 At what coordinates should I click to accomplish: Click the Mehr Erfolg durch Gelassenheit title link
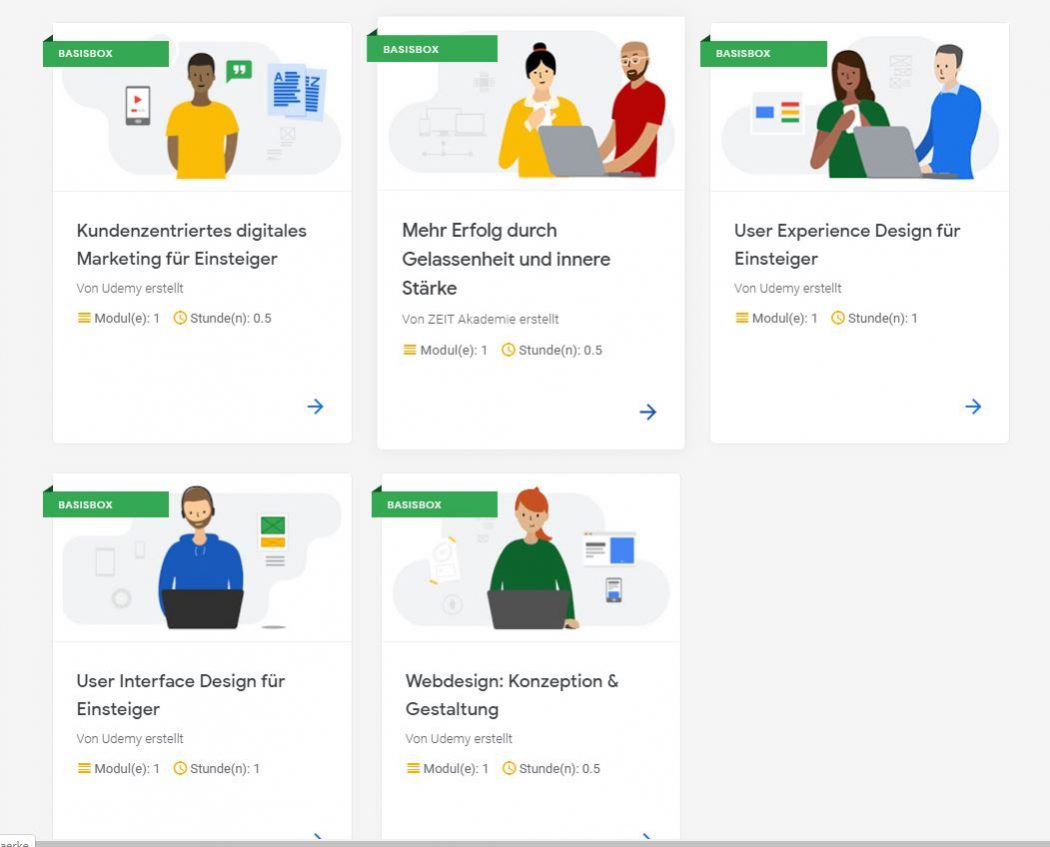click(x=506, y=259)
